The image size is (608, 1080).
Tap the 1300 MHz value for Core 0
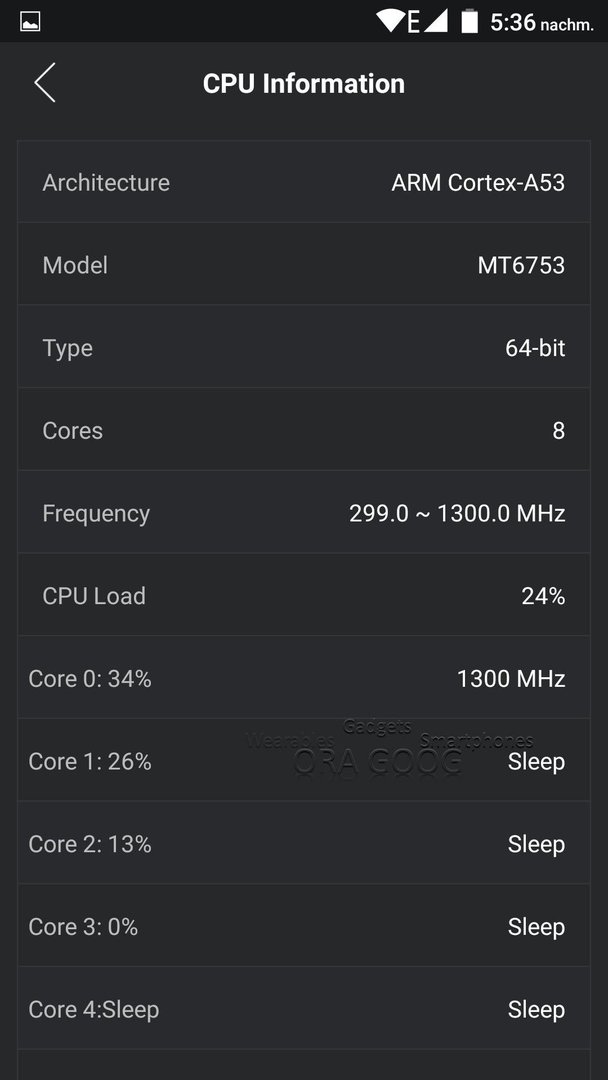pos(511,678)
